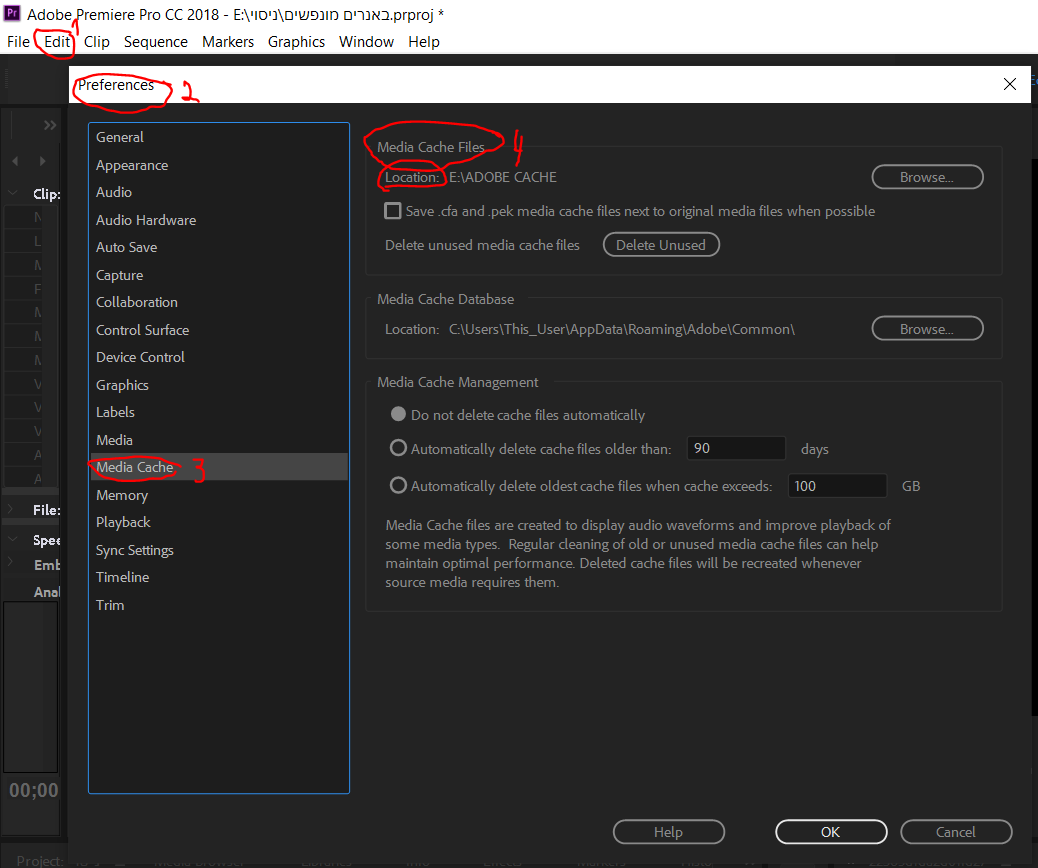
Task: Select the Trim preferences category
Action: click(218, 604)
